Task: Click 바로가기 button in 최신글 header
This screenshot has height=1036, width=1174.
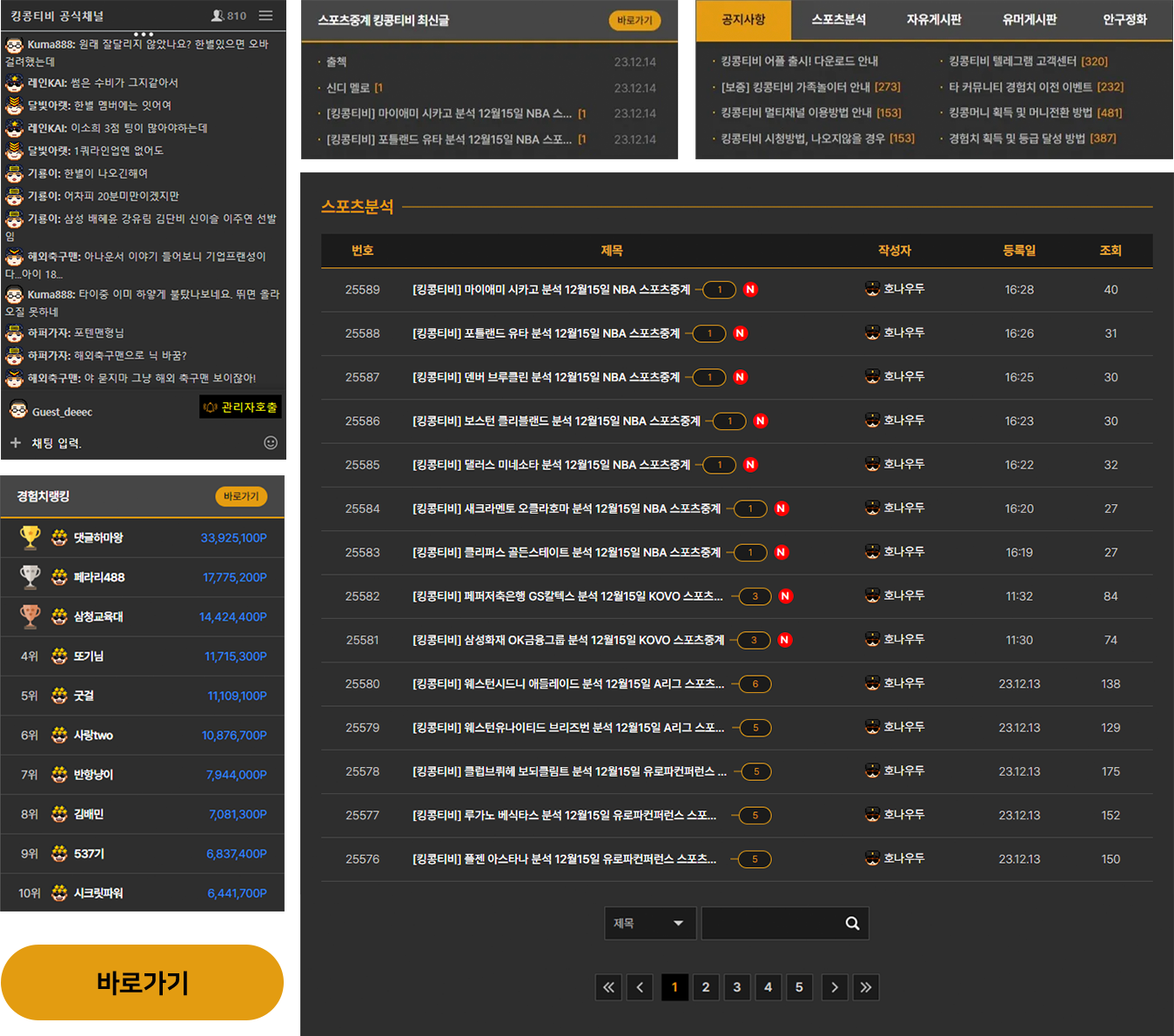Action: [634, 20]
